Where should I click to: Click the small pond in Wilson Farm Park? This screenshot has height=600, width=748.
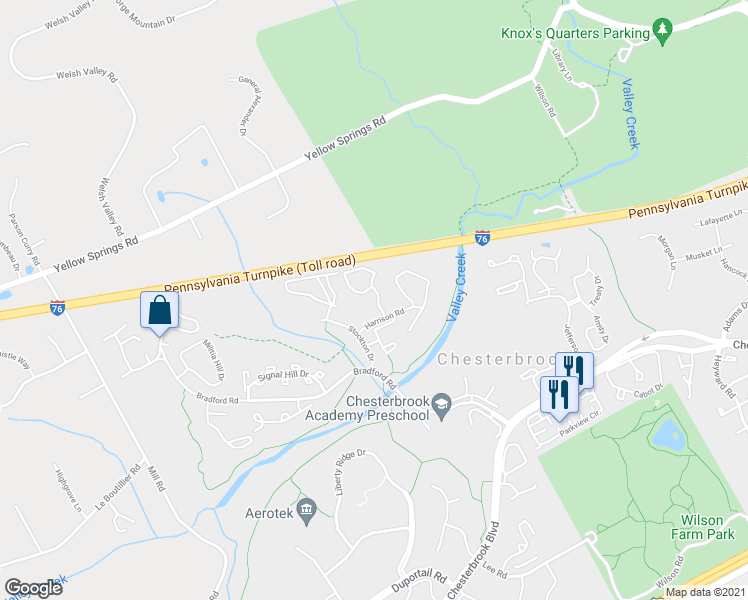point(668,435)
